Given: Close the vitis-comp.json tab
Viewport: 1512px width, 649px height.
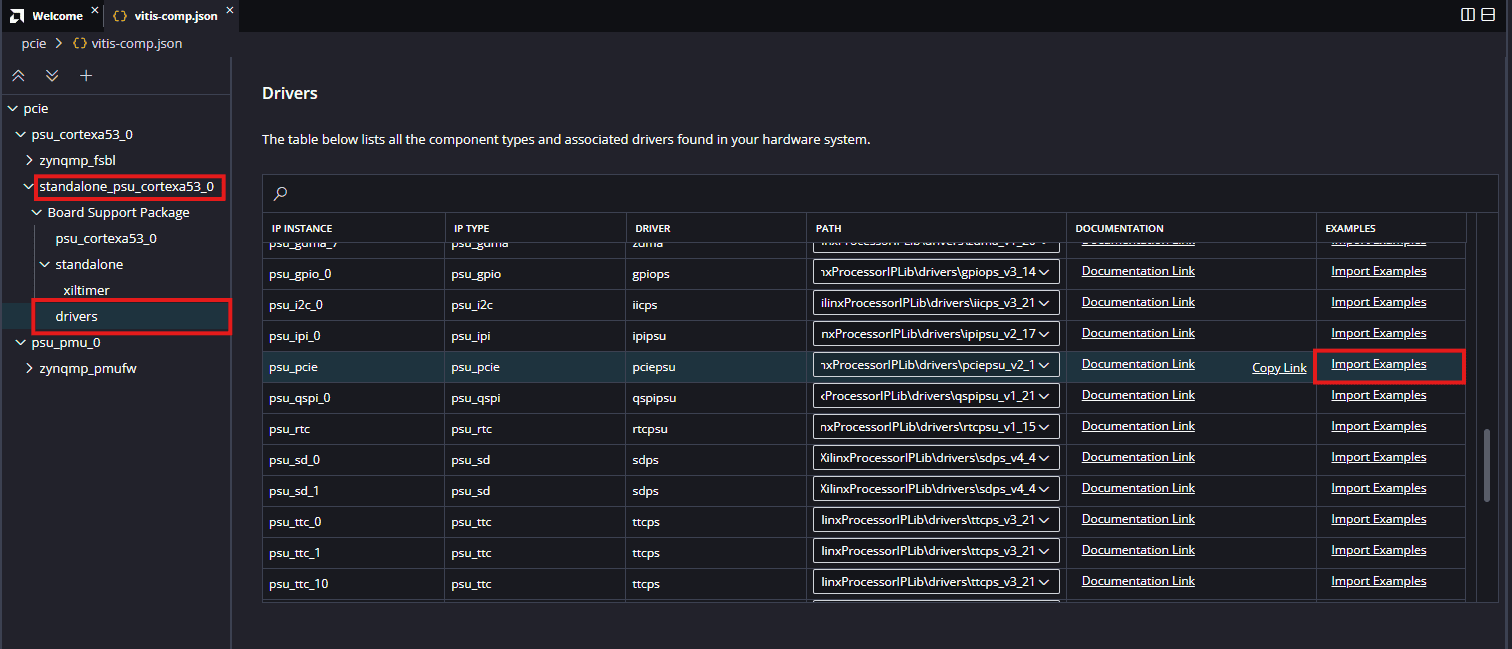Looking at the screenshot, I should click(x=229, y=11).
